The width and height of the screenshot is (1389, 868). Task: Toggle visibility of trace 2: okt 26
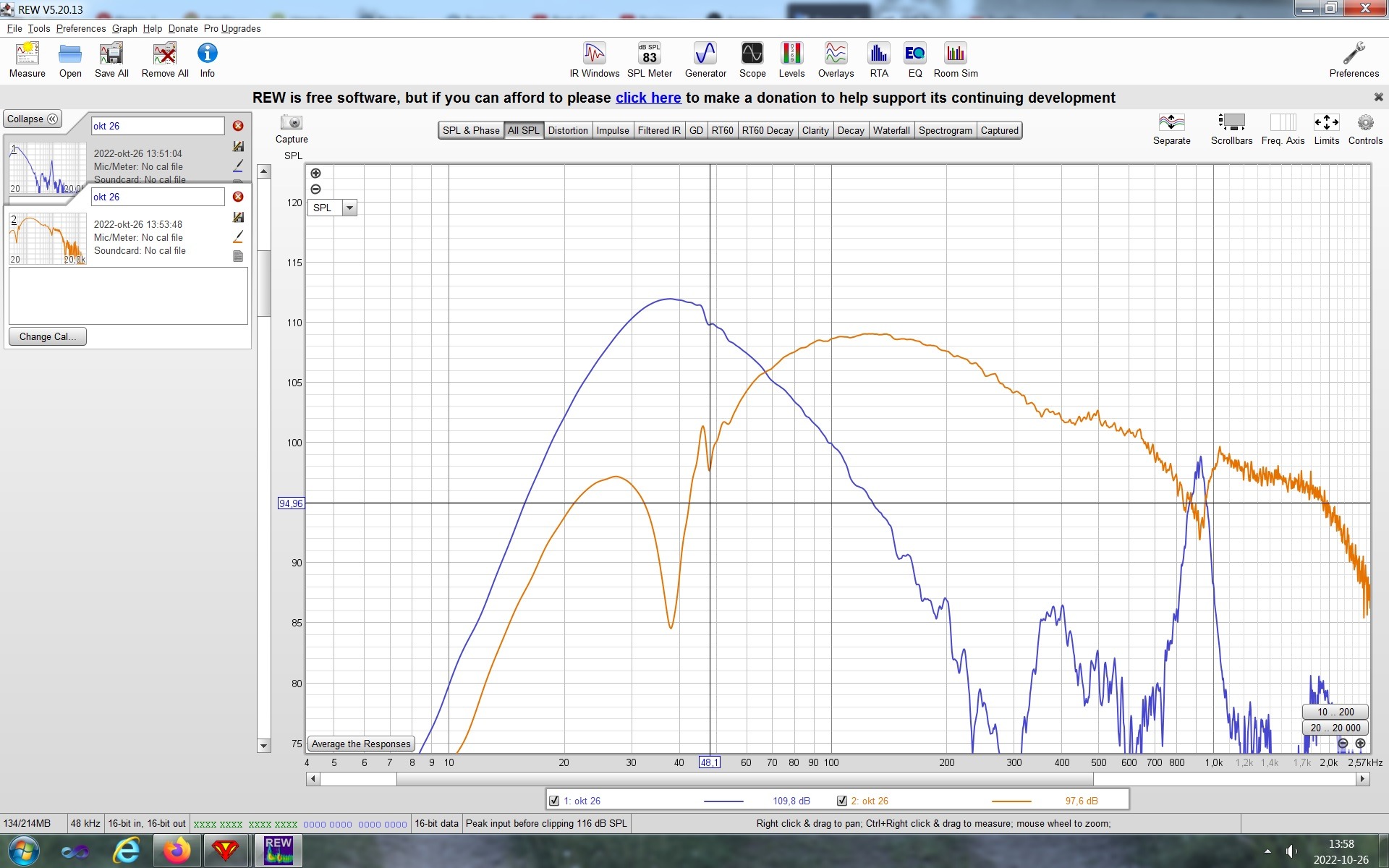842,801
